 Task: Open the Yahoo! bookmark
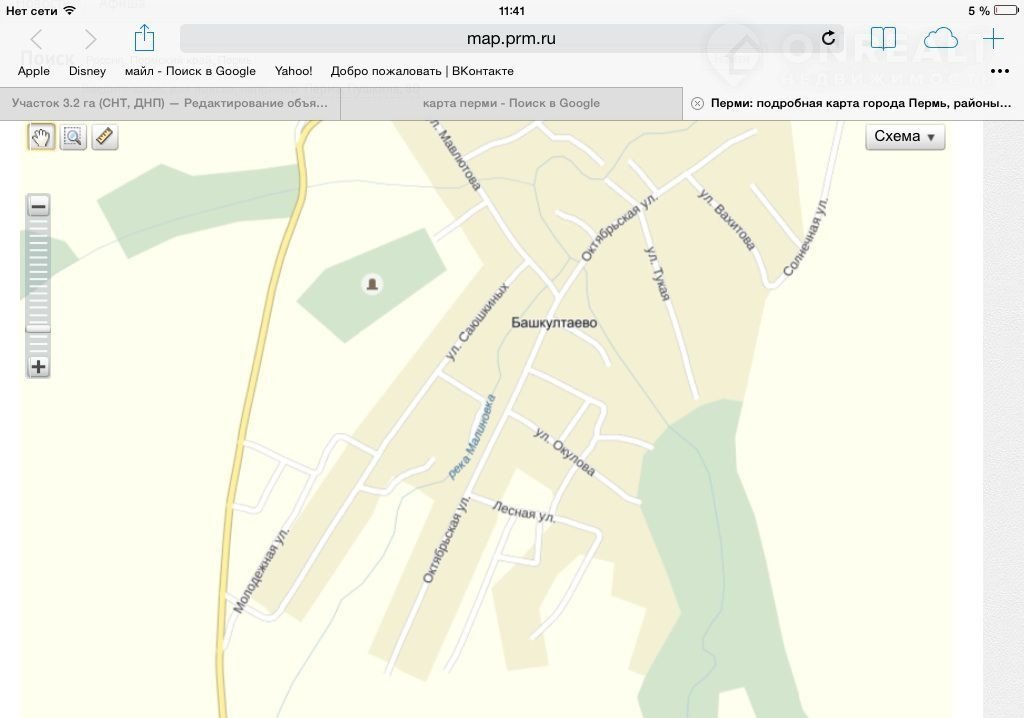tap(294, 71)
